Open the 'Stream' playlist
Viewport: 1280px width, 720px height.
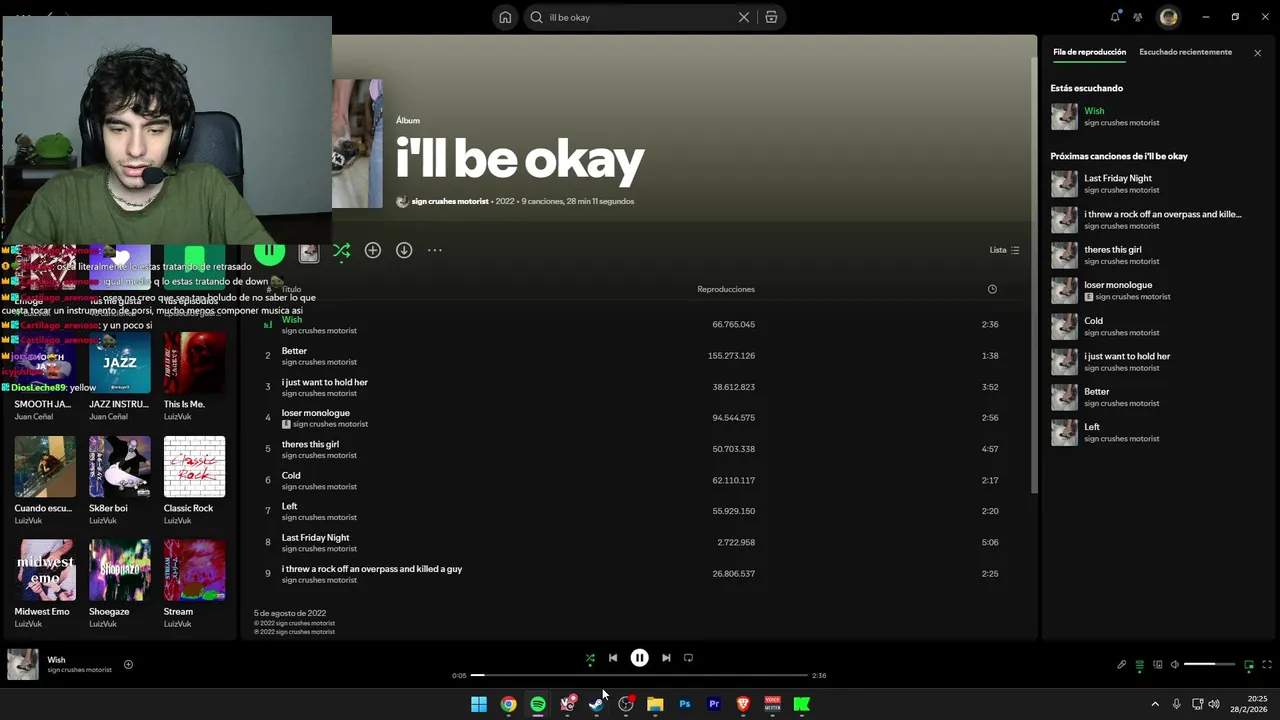194,570
